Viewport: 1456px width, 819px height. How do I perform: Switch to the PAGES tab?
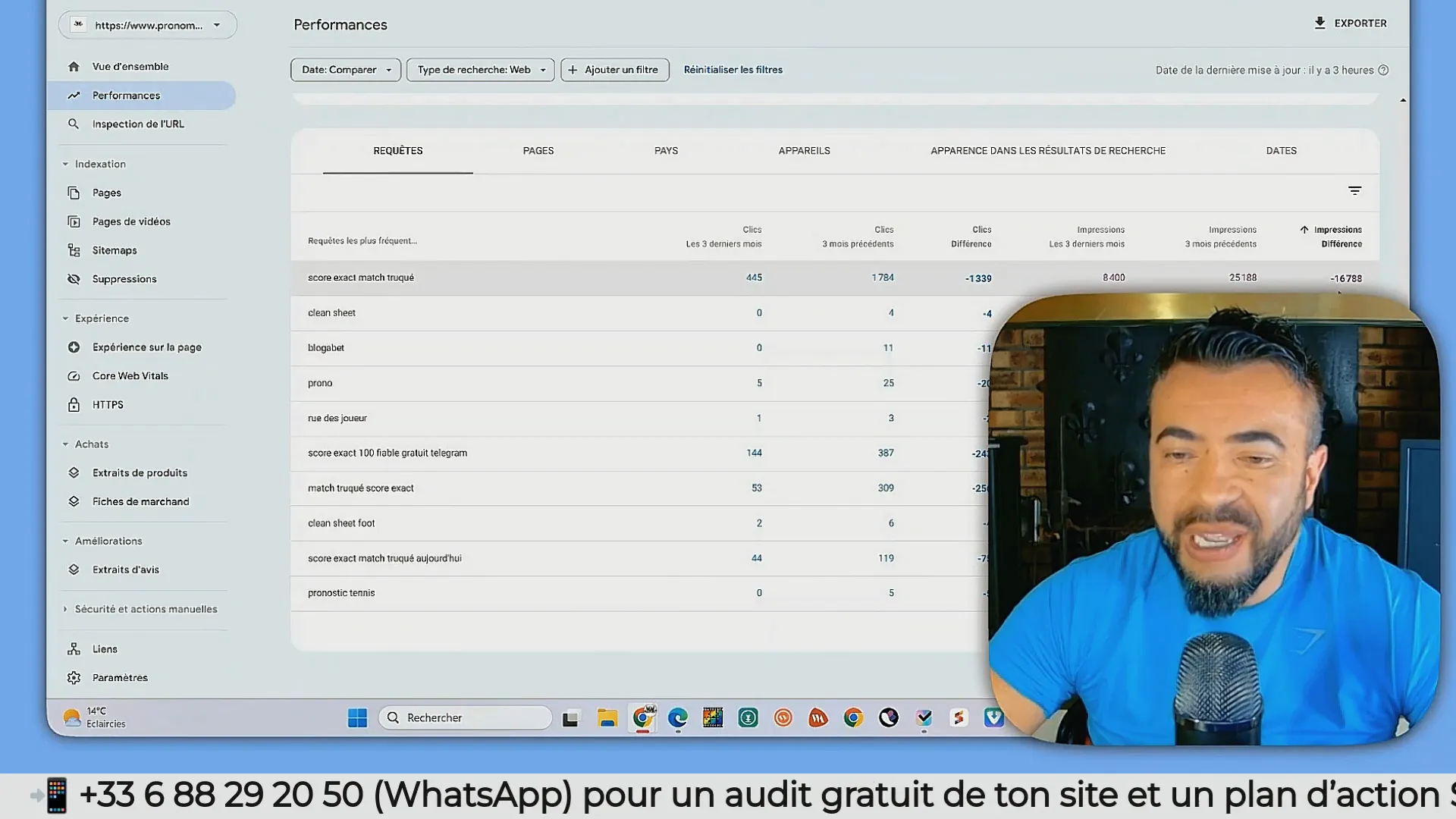[x=538, y=151]
